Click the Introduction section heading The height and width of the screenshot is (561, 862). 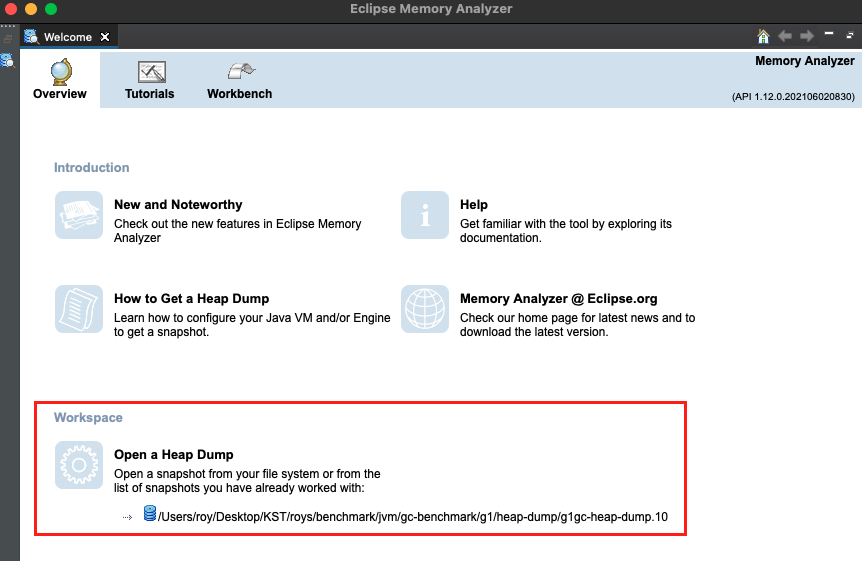(92, 168)
